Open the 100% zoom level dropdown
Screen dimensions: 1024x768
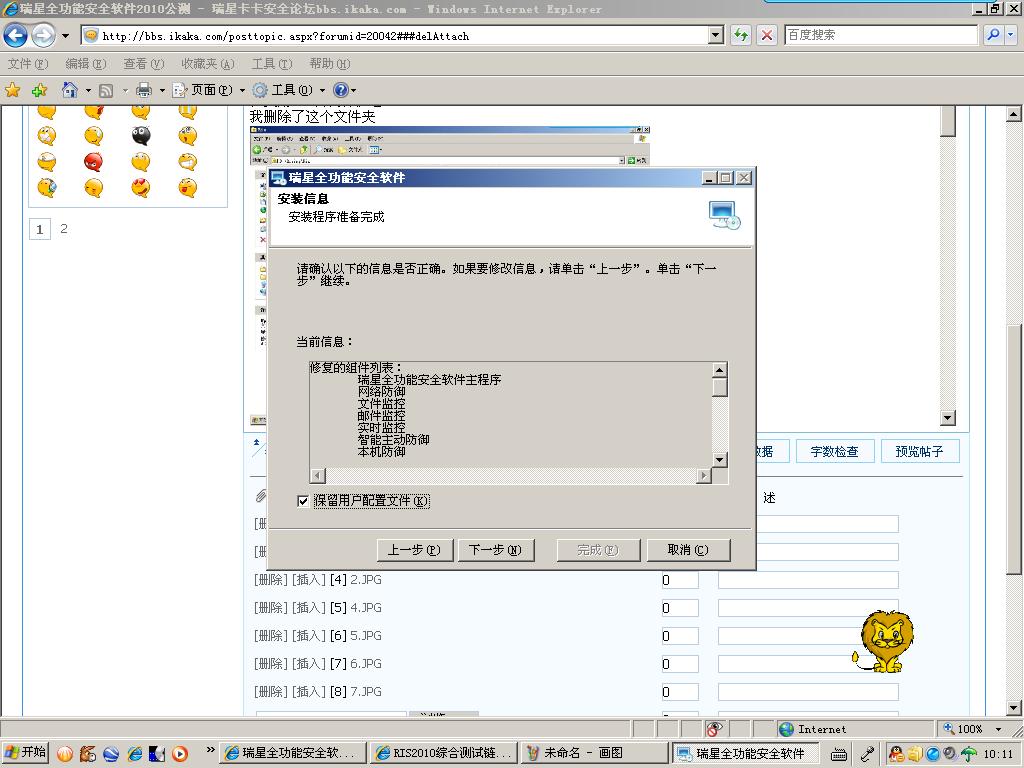998,729
